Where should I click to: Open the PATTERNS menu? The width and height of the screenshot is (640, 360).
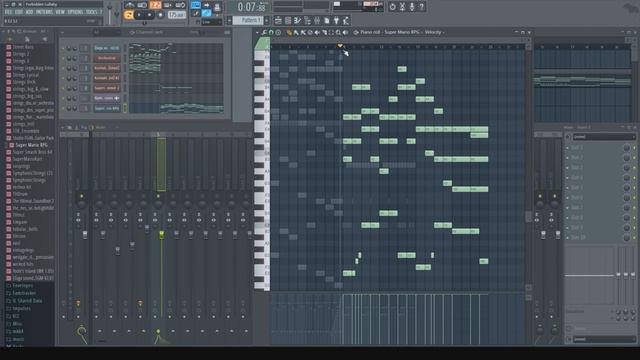click(44, 12)
